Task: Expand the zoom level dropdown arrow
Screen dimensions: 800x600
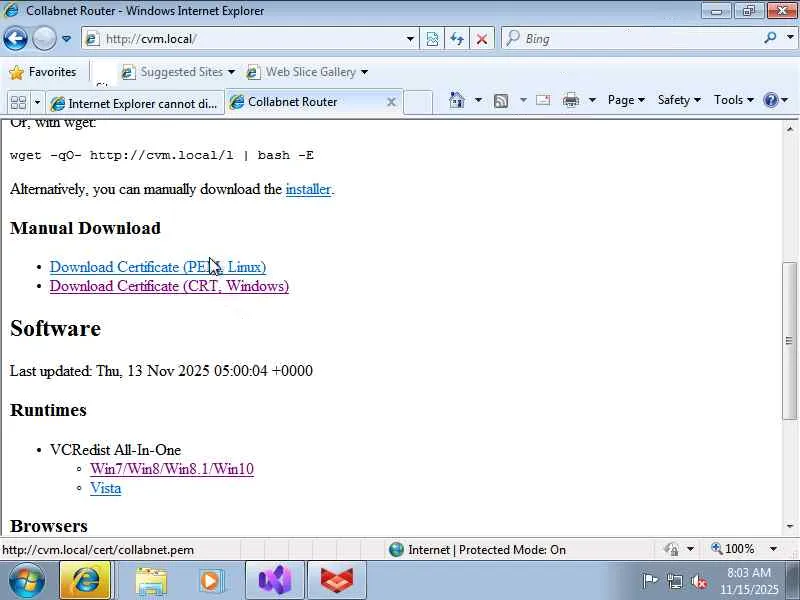Action: pos(773,549)
